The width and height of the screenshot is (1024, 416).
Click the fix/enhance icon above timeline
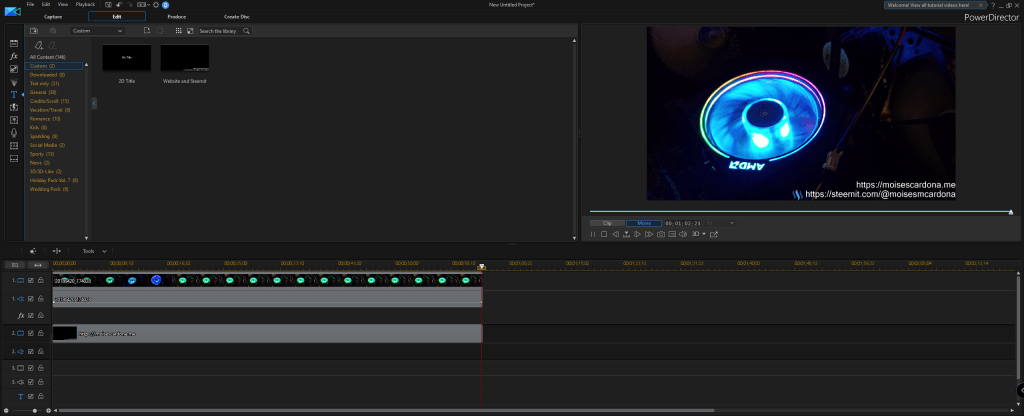tap(33, 251)
